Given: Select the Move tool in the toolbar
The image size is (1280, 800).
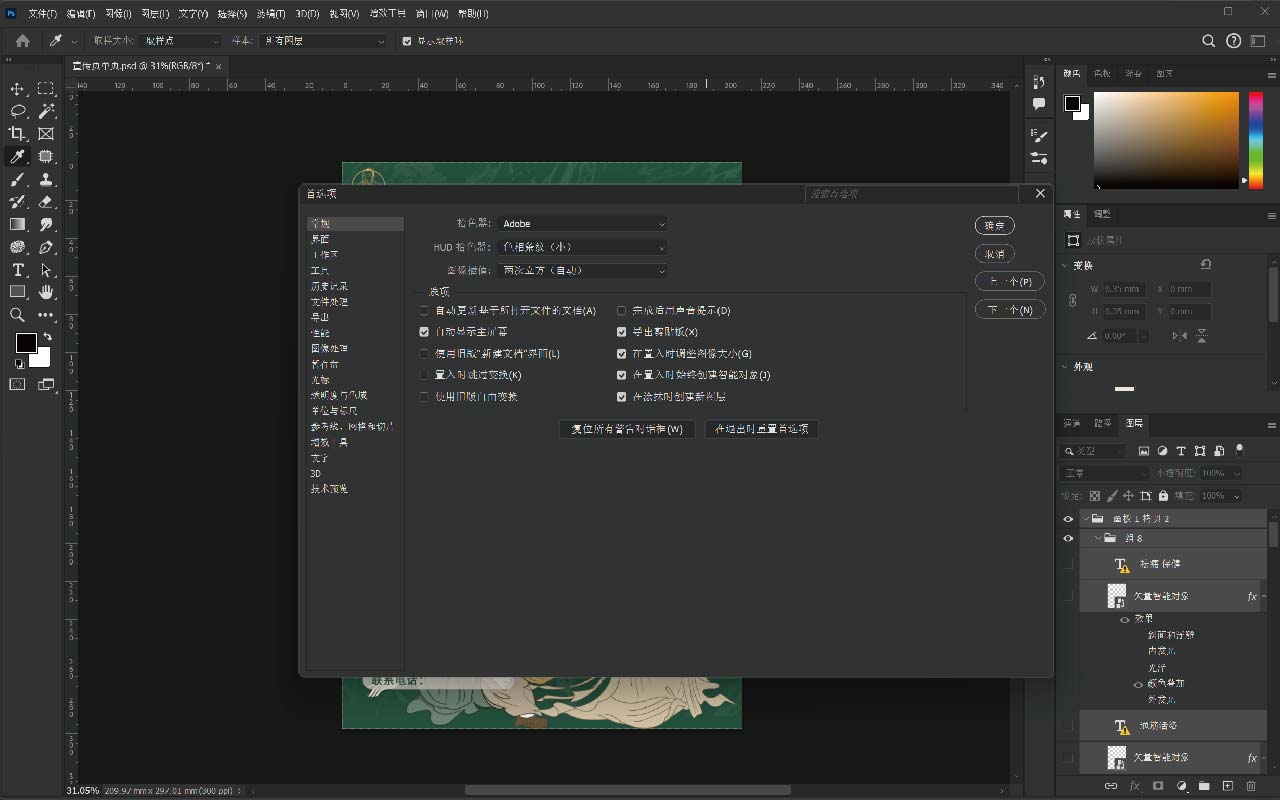Looking at the screenshot, I should [17, 89].
